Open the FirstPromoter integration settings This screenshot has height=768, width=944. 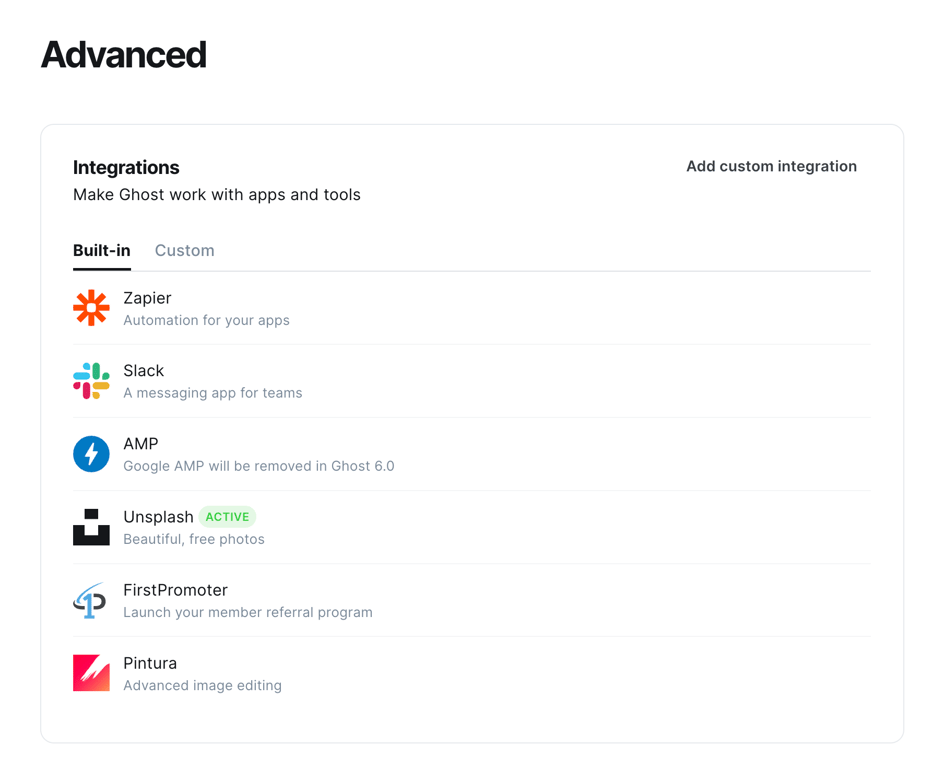(x=176, y=590)
